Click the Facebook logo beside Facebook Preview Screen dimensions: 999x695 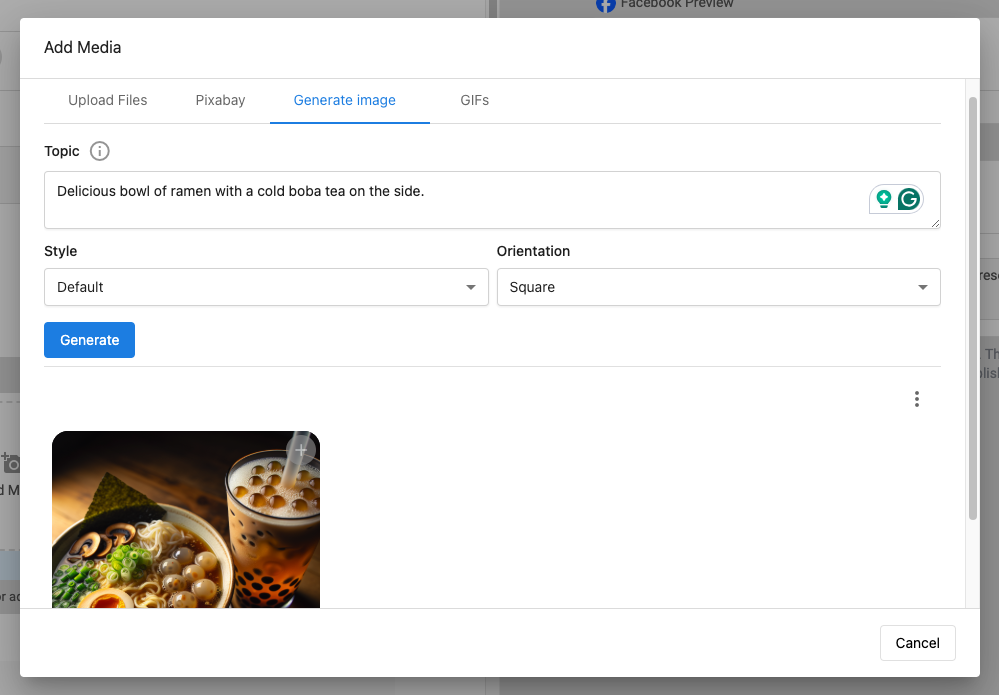(x=606, y=5)
